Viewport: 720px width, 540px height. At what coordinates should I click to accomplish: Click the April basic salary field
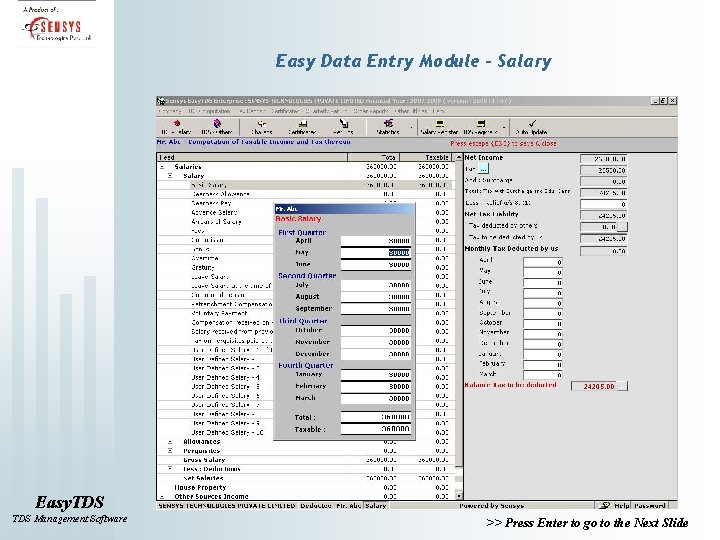(x=376, y=241)
